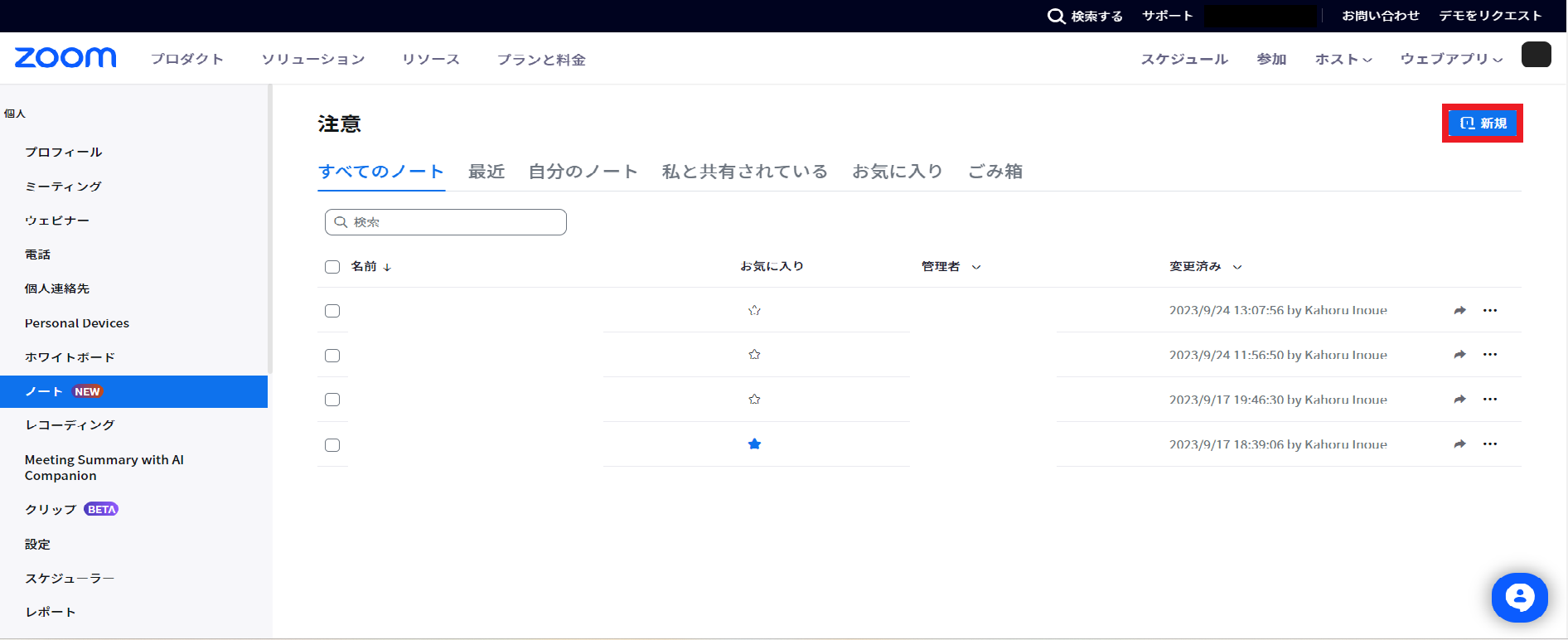Expand the 管理者 column filter
Screen dimensions: 1568x640
[976, 267]
